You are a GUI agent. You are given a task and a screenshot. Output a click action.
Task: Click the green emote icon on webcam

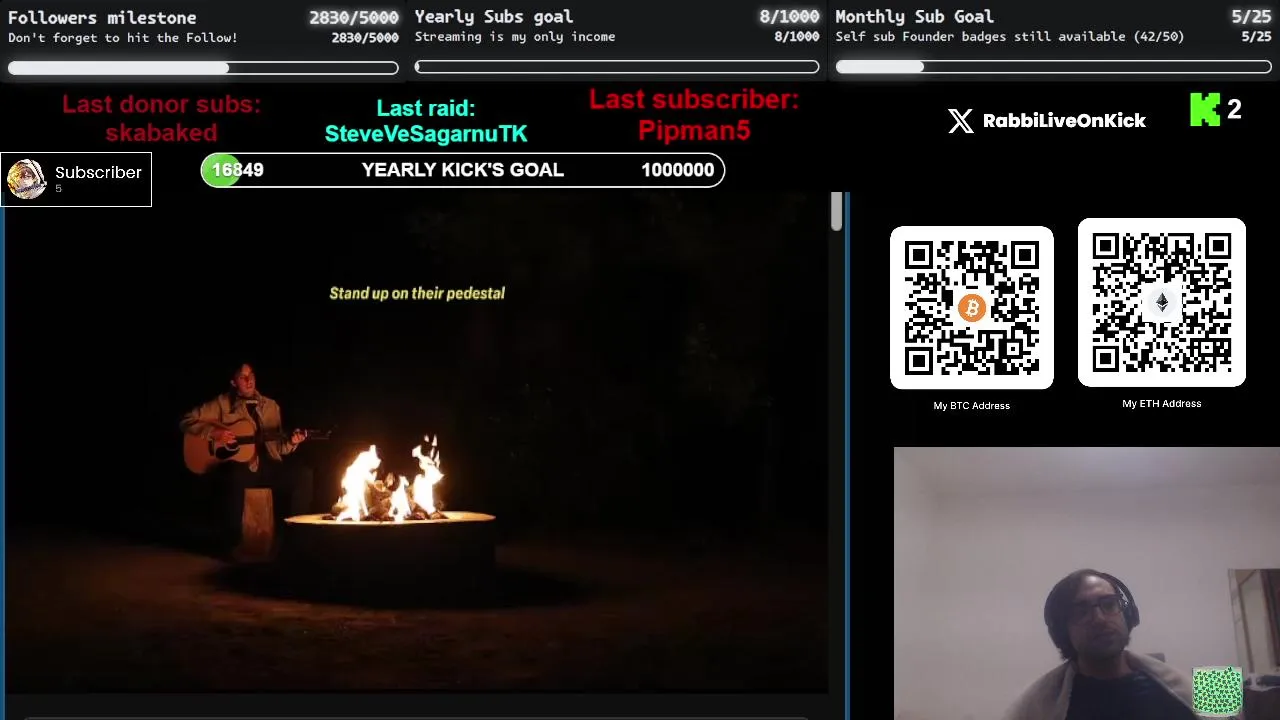[x=1217, y=691]
